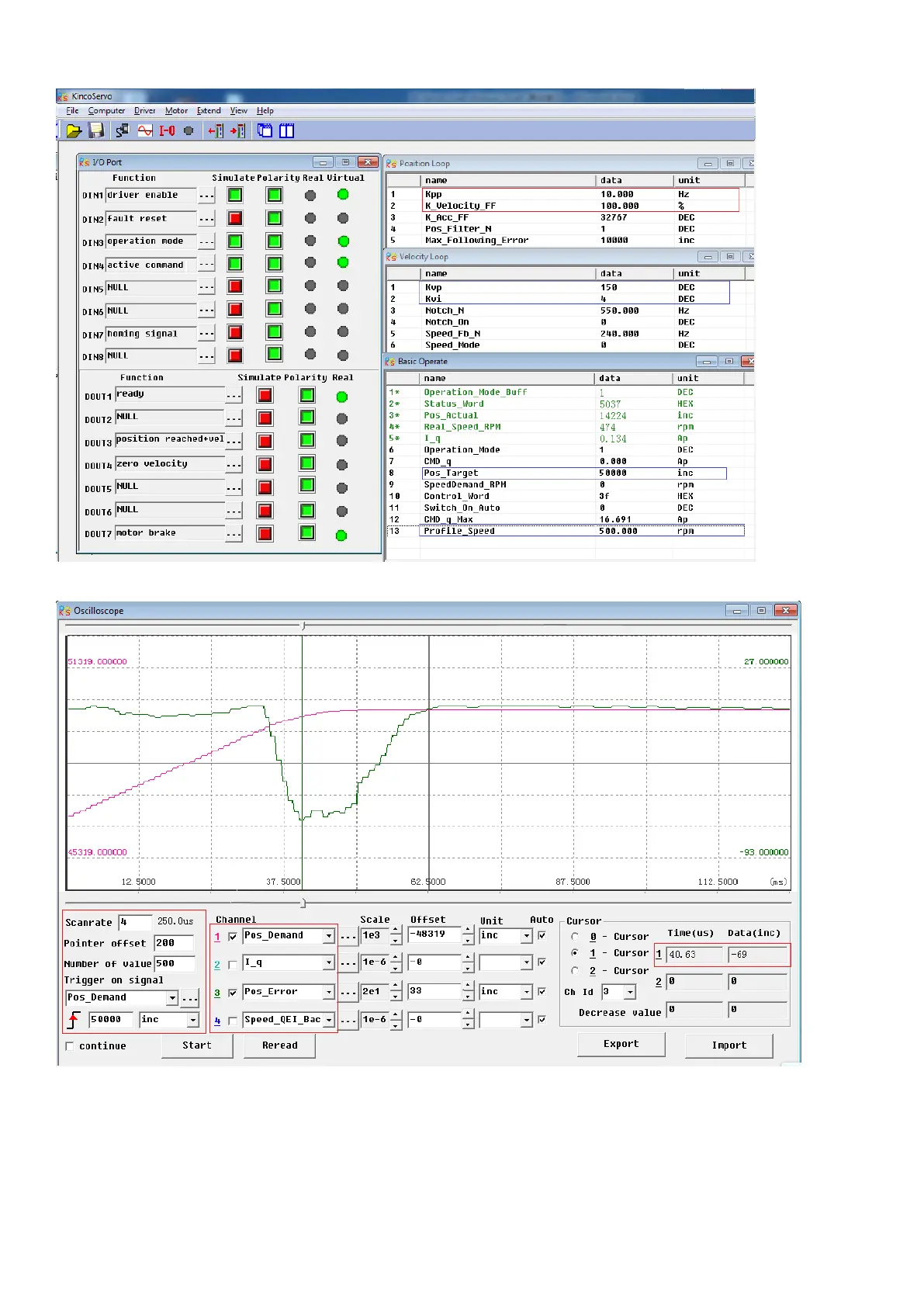Open the Pos_Error channel dropdown
The height and width of the screenshot is (1307, 924).
click(x=329, y=993)
